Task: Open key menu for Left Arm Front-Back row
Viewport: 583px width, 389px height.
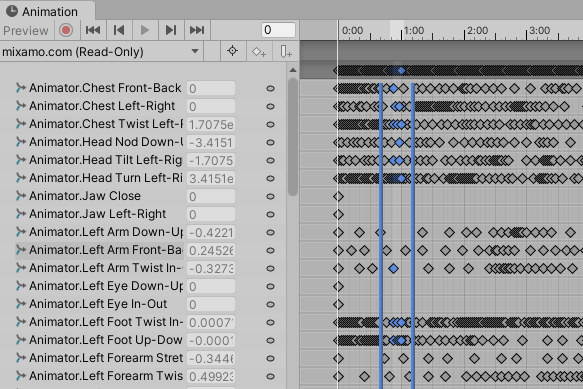Action: coord(270,250)
